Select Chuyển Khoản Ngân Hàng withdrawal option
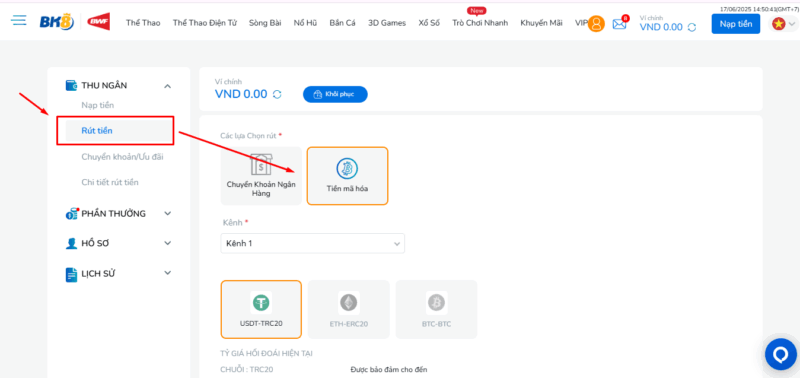This screenshot has width=800, height=378. click(261, 176)
